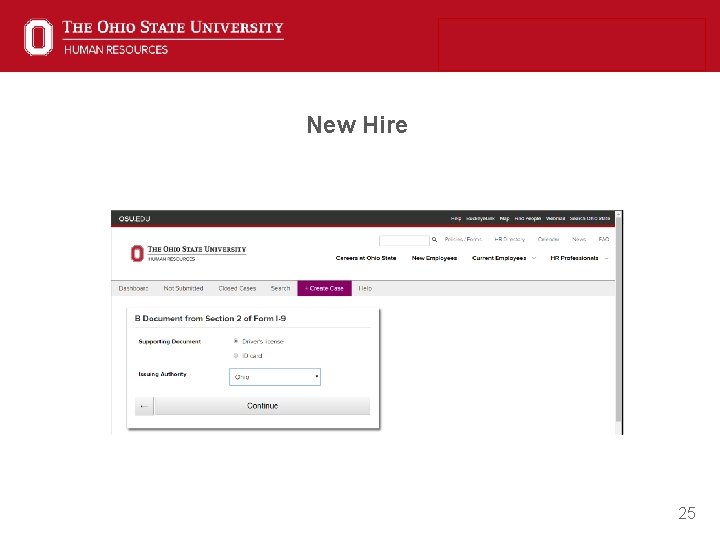Viewport: 720px width, 540px height.
Task: Click the "Supporting Document" label
Action: [x=169, y=342]
